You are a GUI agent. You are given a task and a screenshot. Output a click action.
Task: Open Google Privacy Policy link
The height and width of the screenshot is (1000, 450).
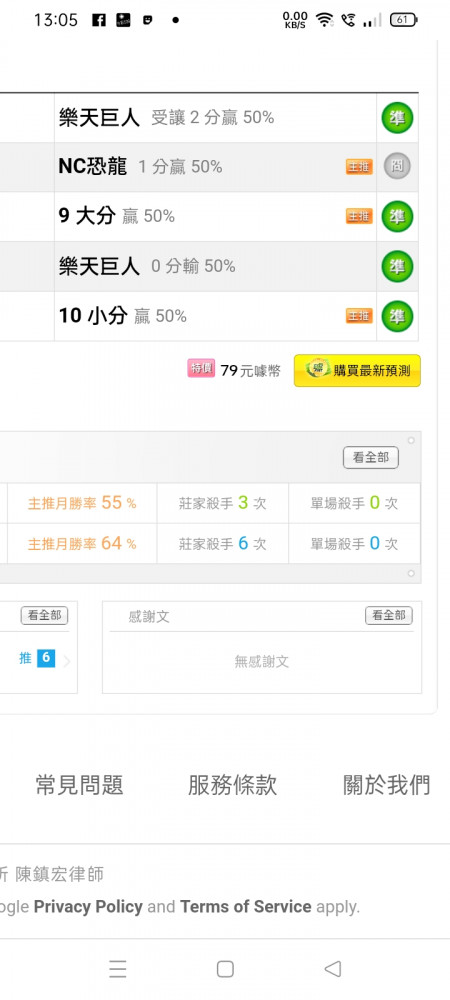coord(88,906)
